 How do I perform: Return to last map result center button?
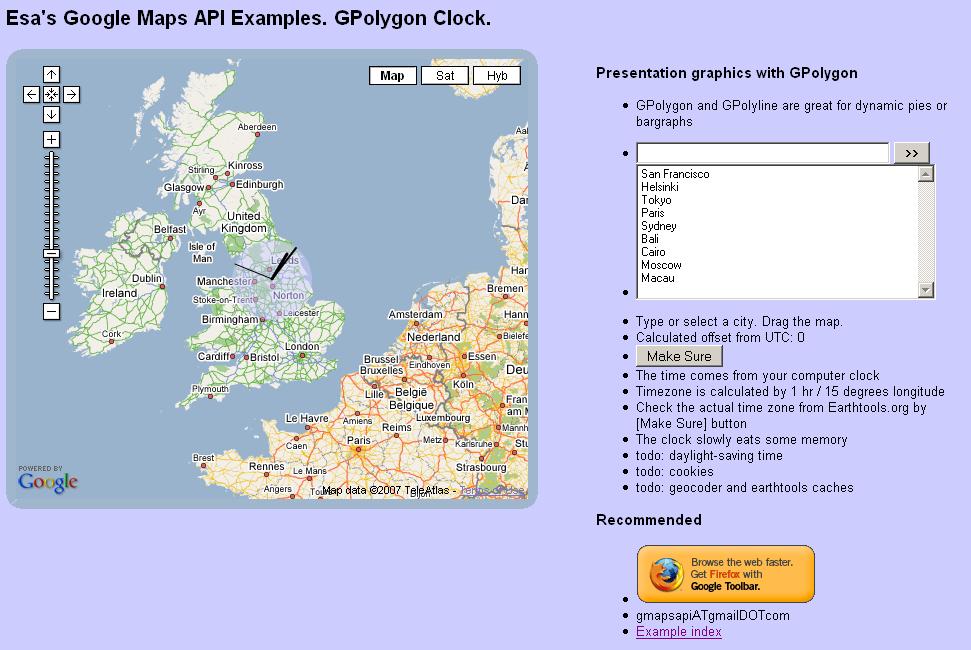point(51,94)
